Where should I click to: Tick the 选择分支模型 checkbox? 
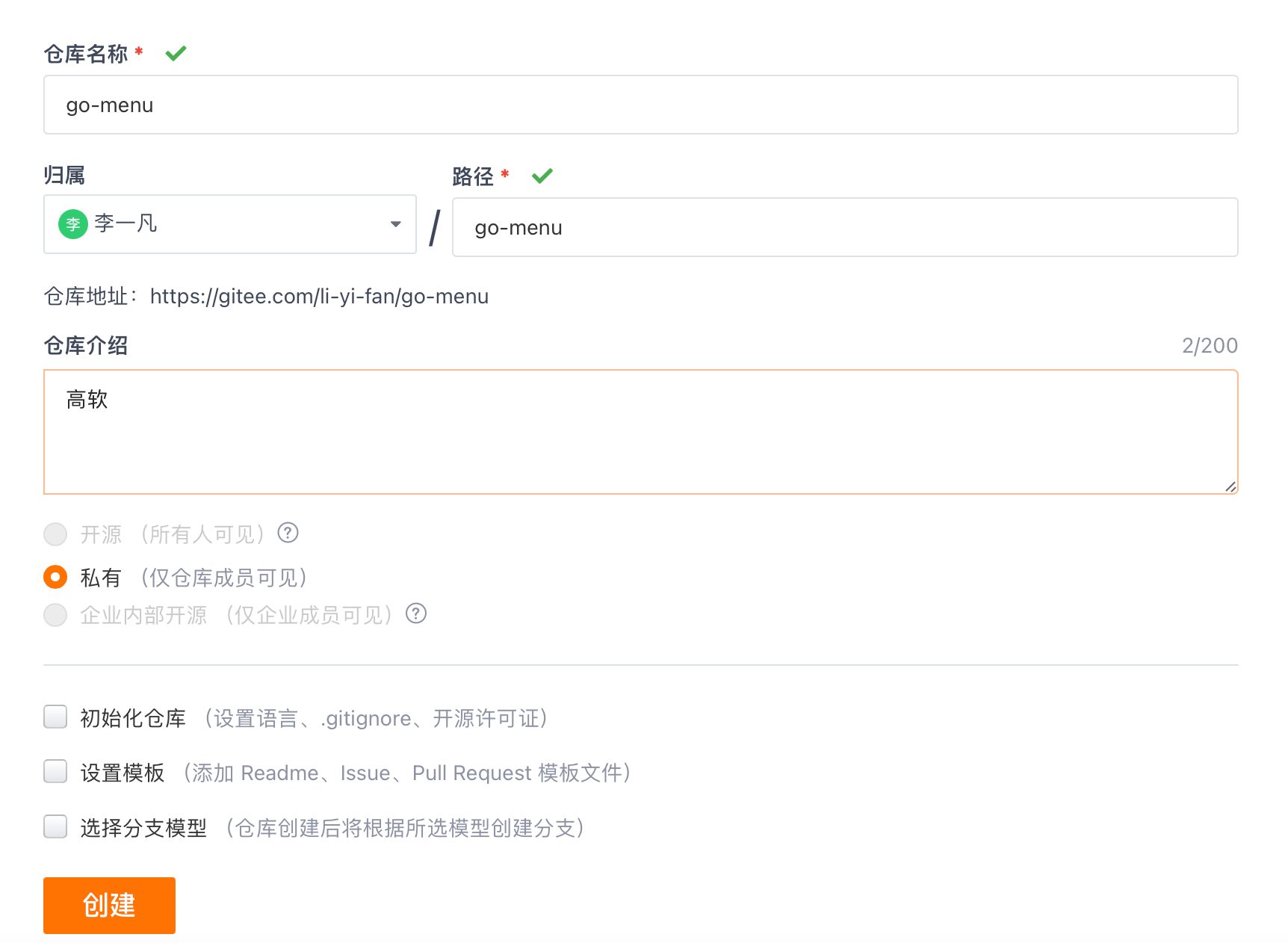tap(55, 826)
